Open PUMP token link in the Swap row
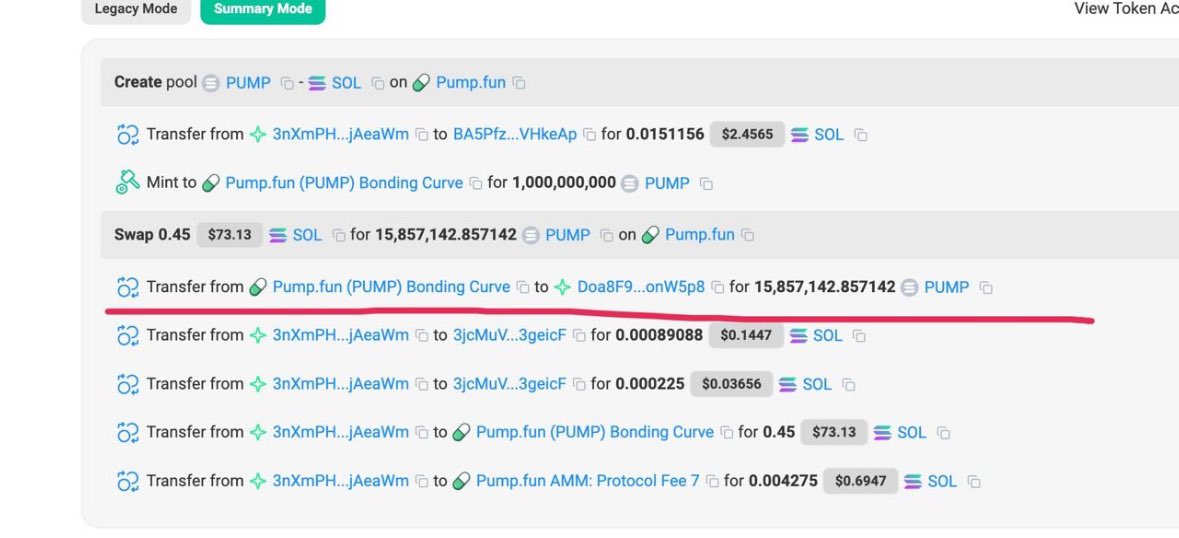The width and height of the screenshot is (1179, 538). click(x=568, y=234)
